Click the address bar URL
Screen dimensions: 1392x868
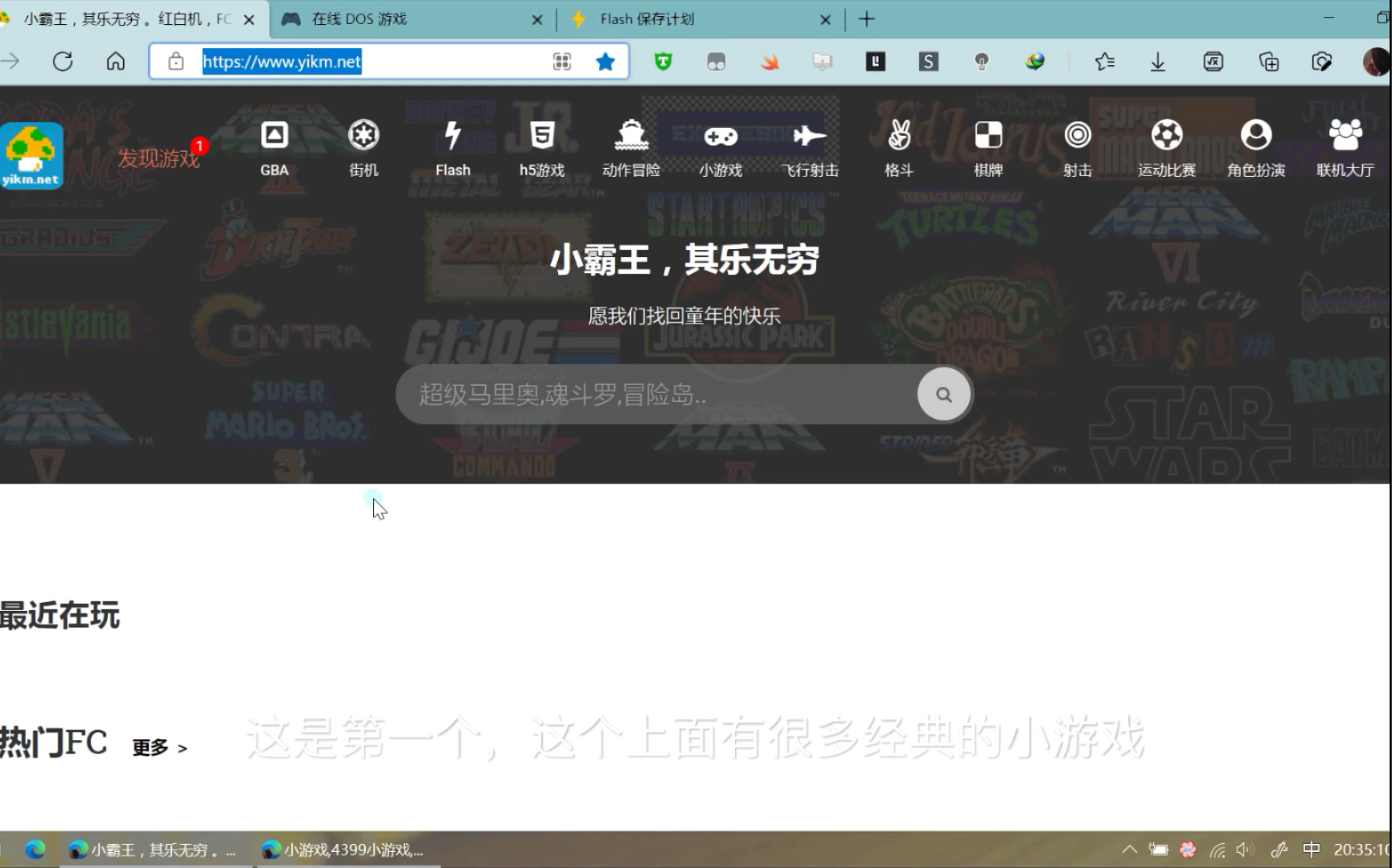pyautogui.click(x=282, y=61)
